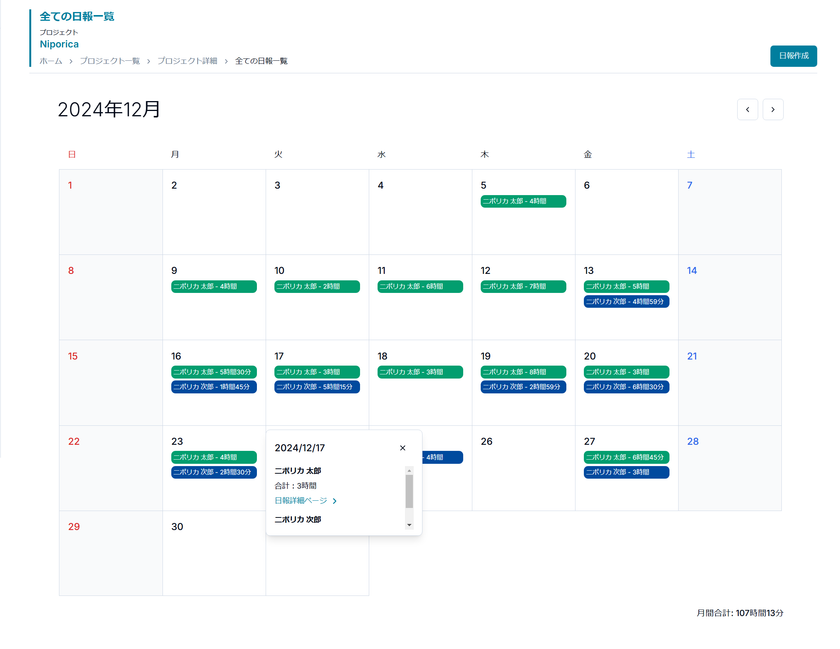Select the blue ニポリカ次郎 badge on December 13
Viewport: 840px width, 649px height.
pos(626,302)
